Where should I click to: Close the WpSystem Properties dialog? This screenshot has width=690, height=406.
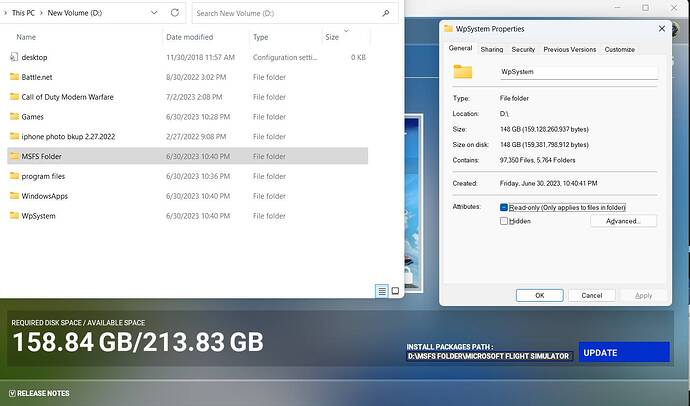[661, 29]
